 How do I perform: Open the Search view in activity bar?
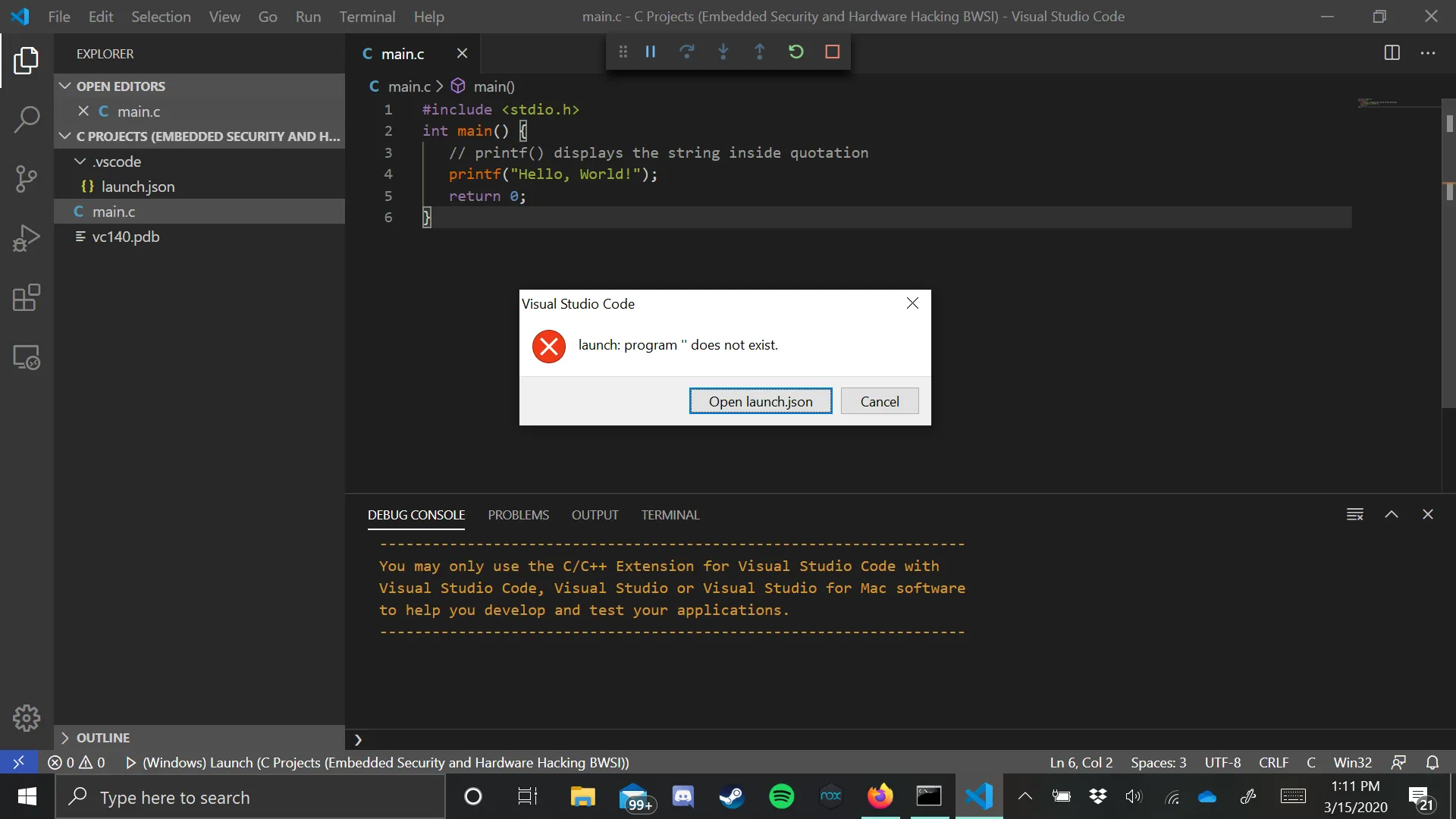pyautogui.click(x=27, y=120)
